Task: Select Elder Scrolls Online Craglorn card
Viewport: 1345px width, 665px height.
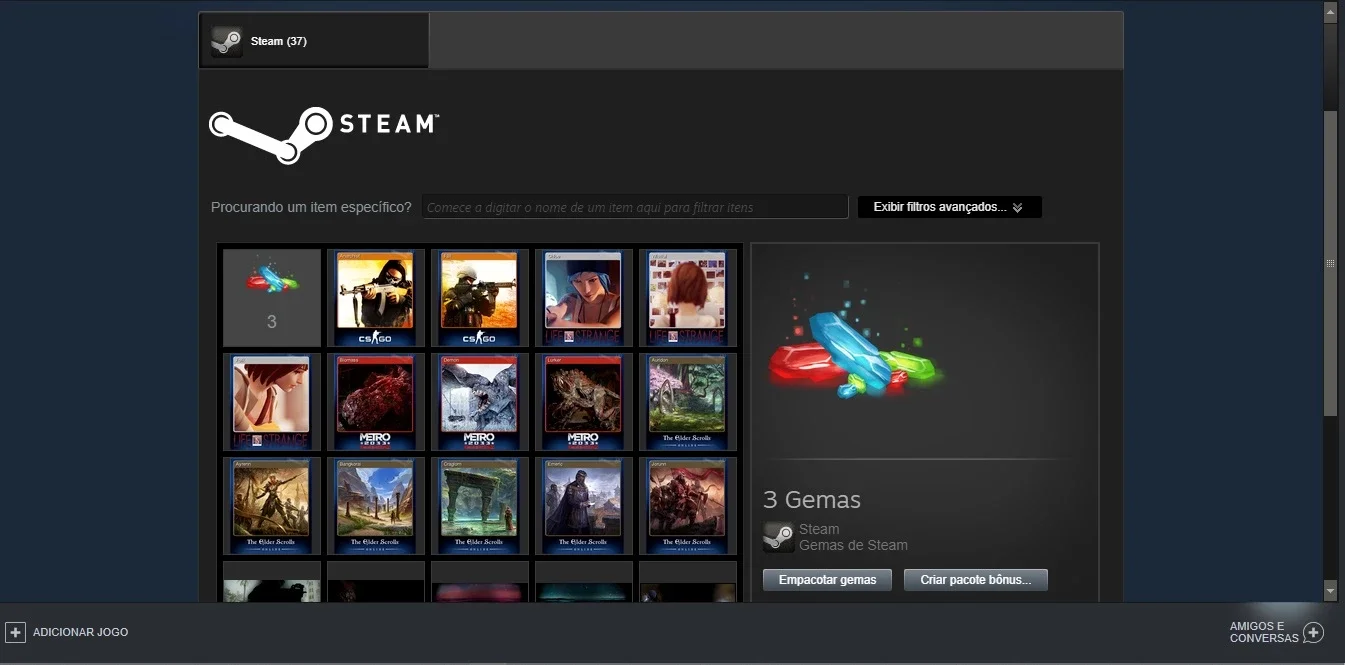Action: [x=480, y=506]
